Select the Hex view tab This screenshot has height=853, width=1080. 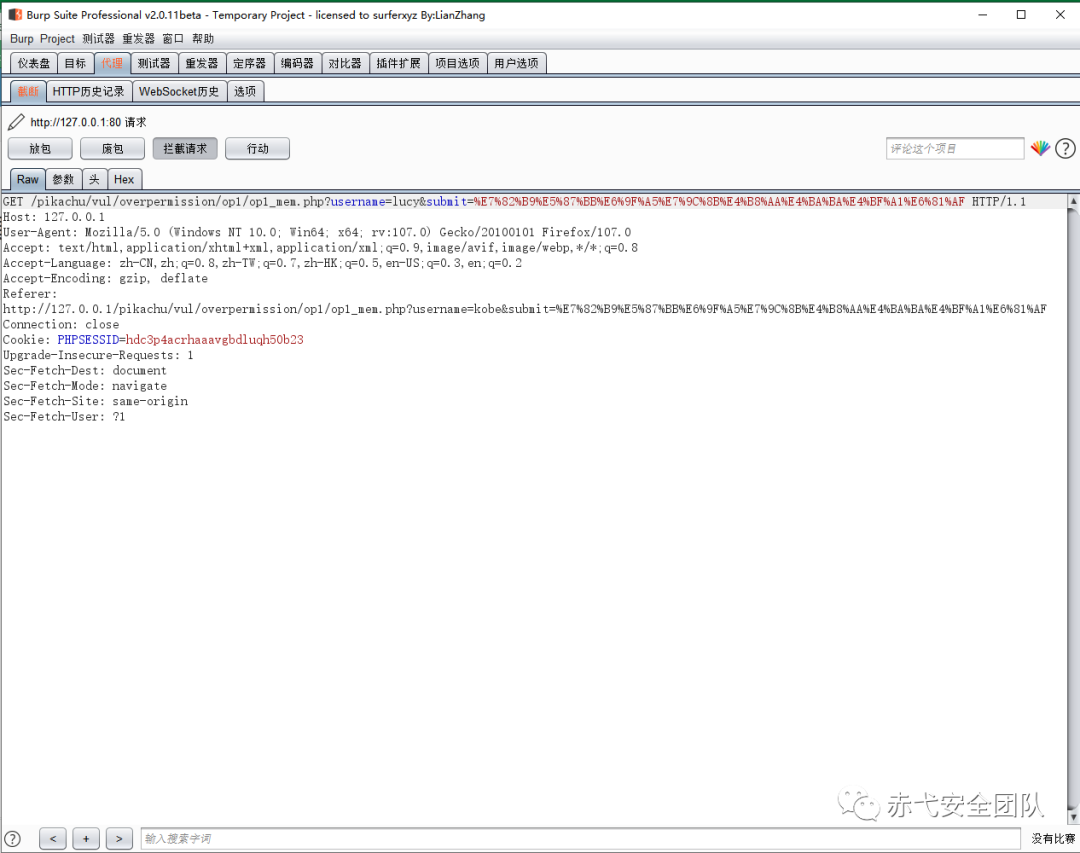[124, 179]
